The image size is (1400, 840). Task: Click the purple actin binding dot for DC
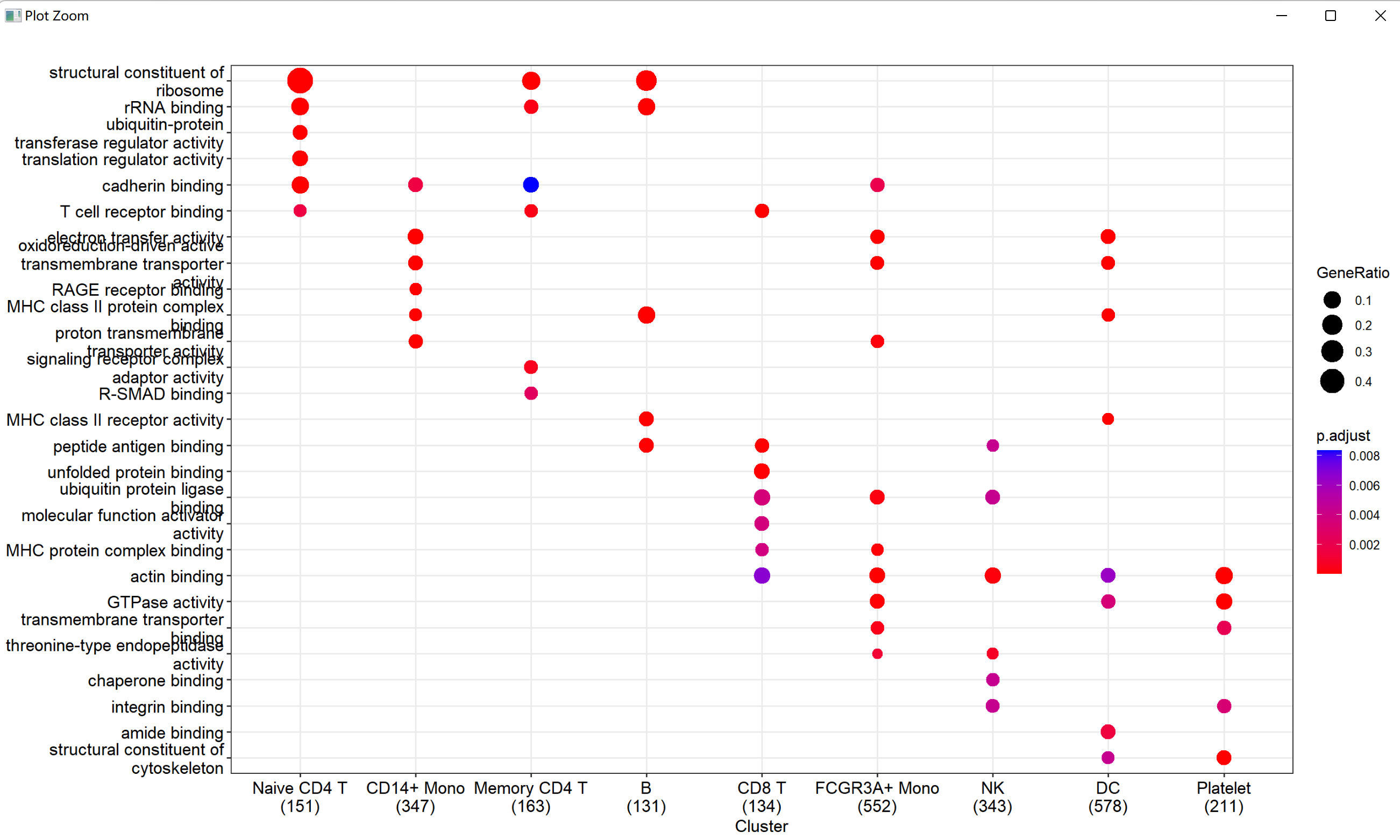pyautogui.click(x=1108, y=575)
